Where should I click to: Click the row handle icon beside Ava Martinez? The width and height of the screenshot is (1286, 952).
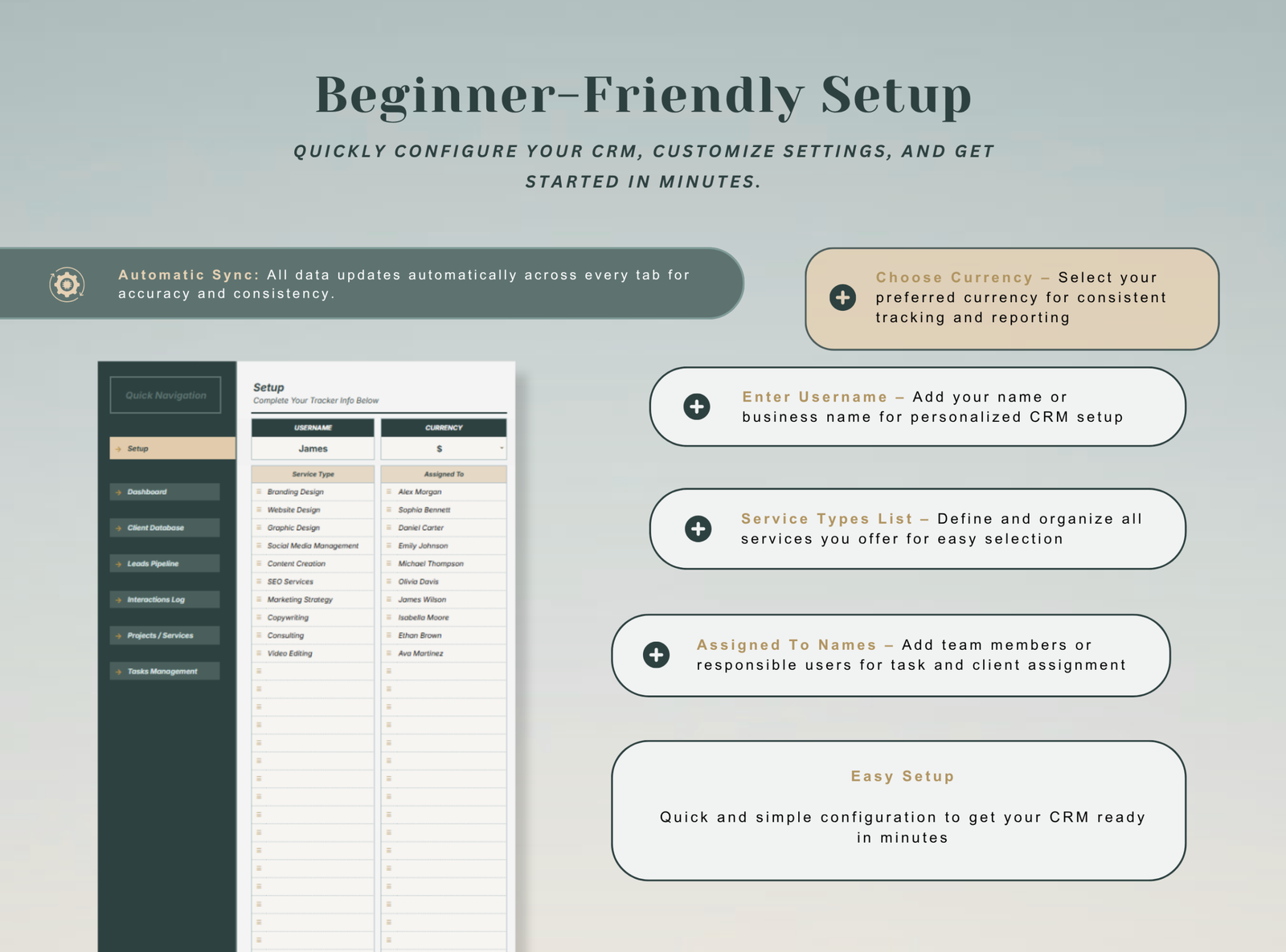tap(389, 653)
